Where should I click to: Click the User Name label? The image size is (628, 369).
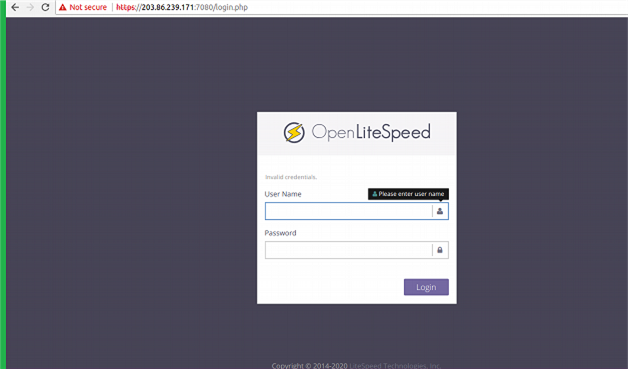click(x=283, y=194)
